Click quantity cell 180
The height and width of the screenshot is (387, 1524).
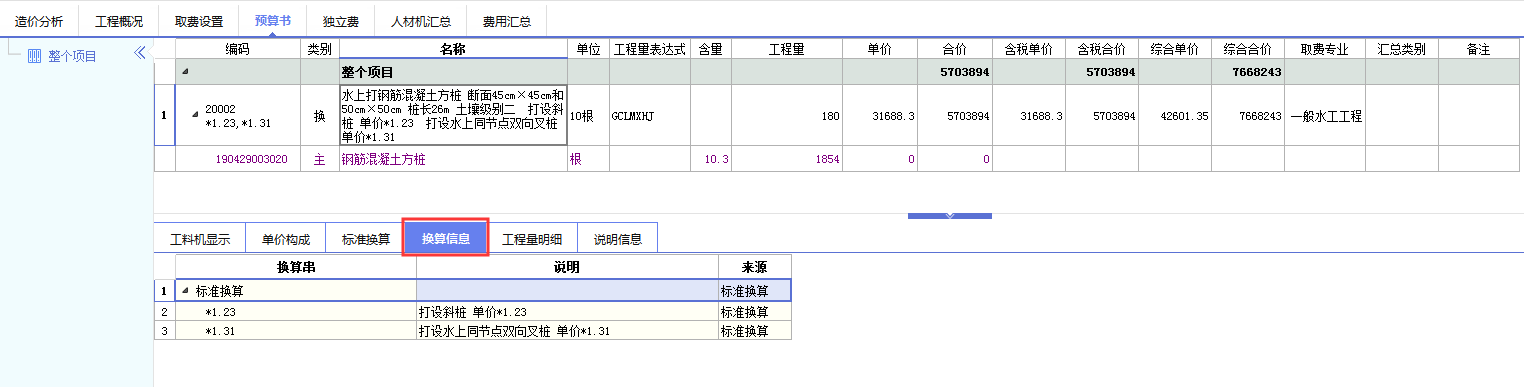pyautogui.click(x=787, y=116)
